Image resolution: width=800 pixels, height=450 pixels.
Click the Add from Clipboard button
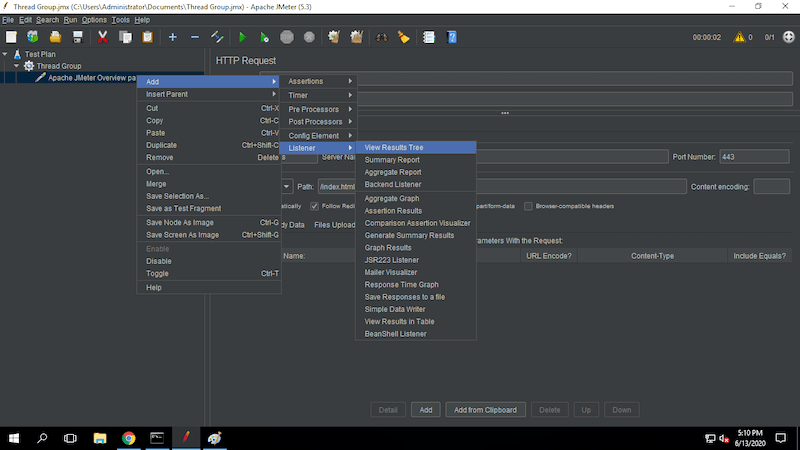pyautogui.click(x=485, y=410)
